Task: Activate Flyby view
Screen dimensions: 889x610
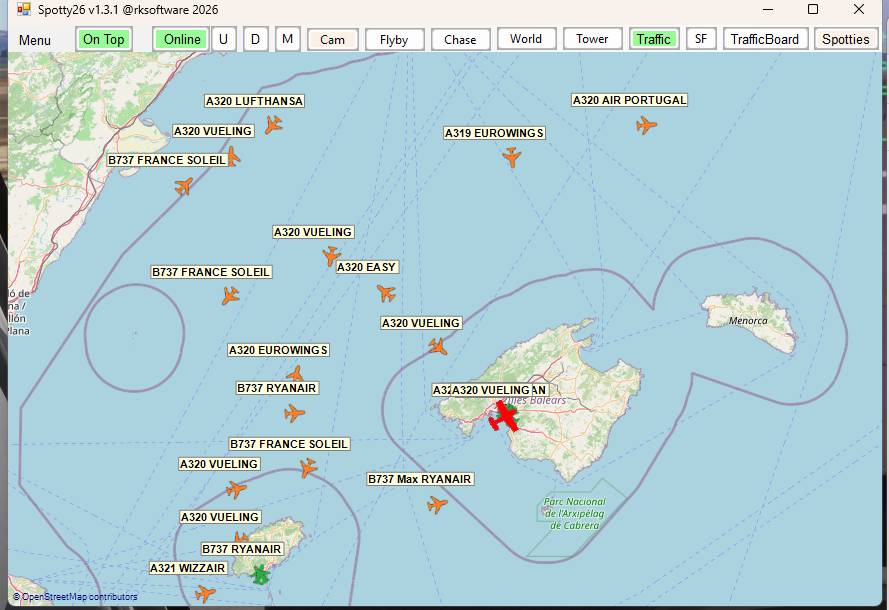Action: coord(394,40)
